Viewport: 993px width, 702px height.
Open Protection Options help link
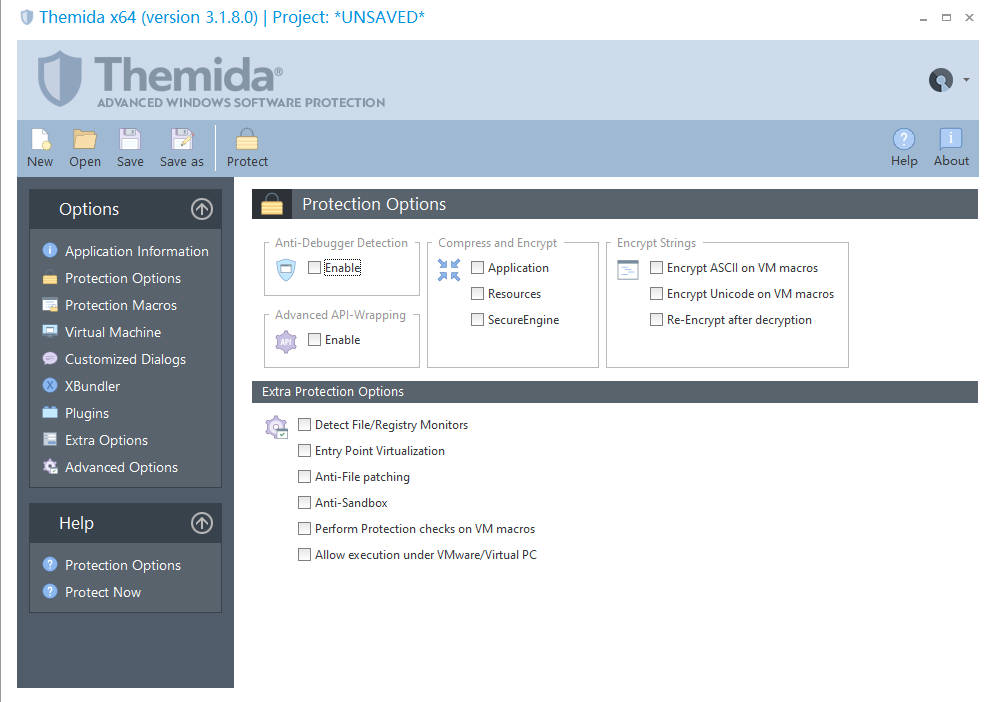(x=122, y=565)
